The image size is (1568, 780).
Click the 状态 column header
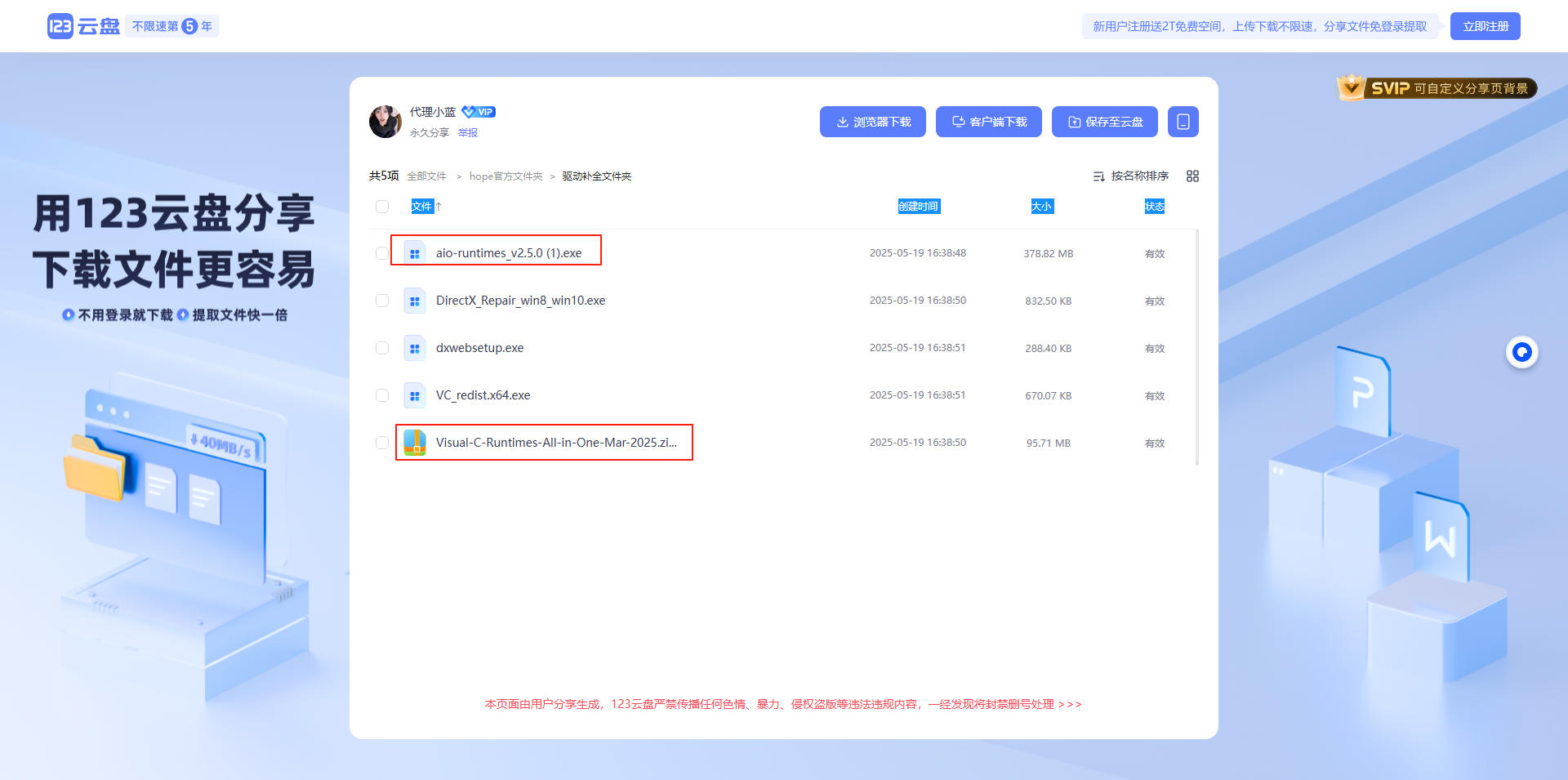1155,207
